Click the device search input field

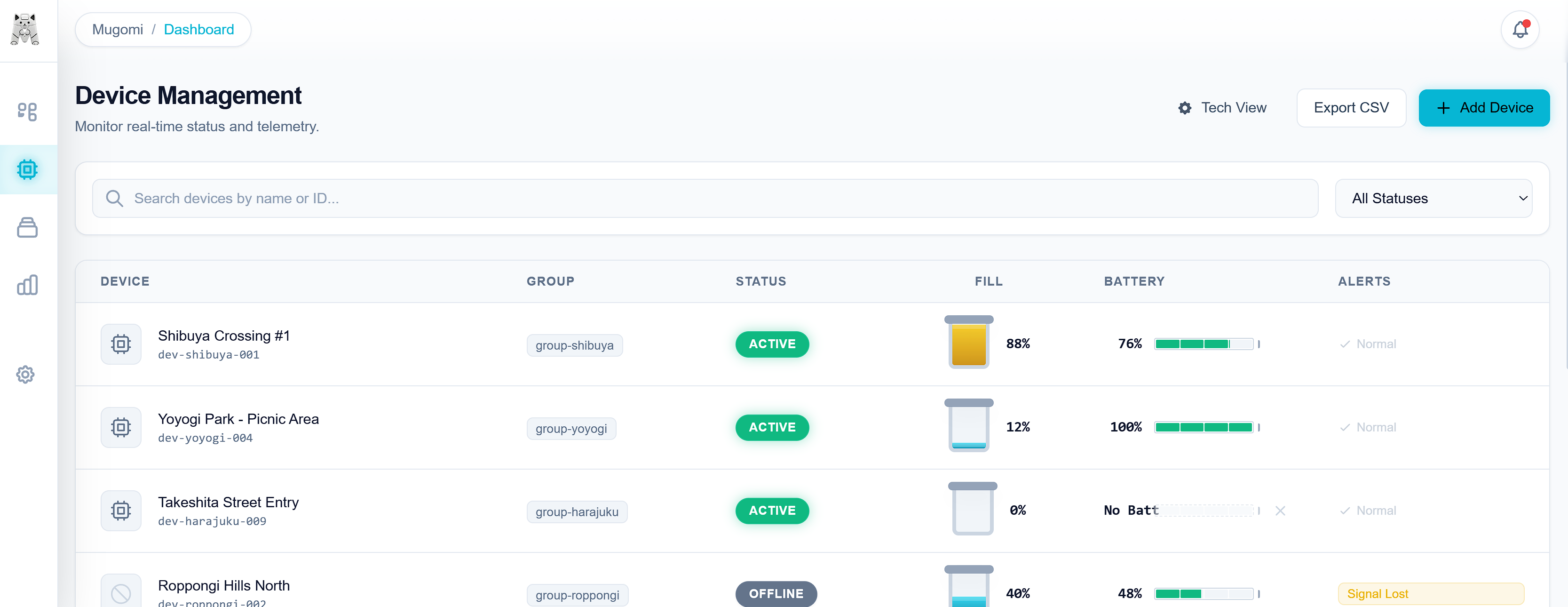tap(705, 199)
